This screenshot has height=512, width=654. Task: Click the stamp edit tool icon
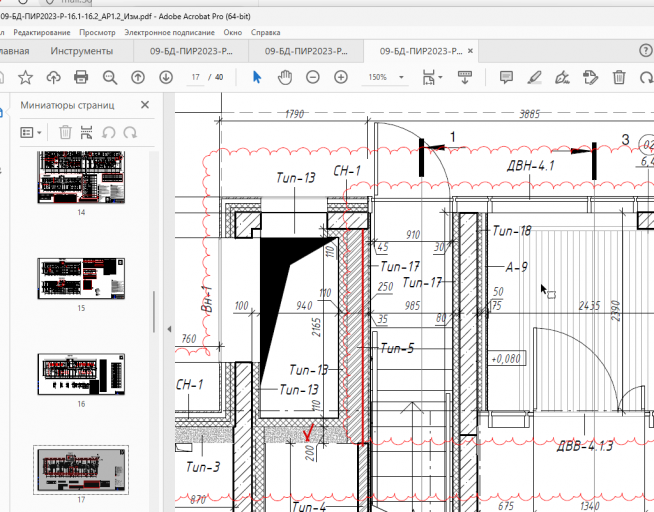click(x=590, y=78)
